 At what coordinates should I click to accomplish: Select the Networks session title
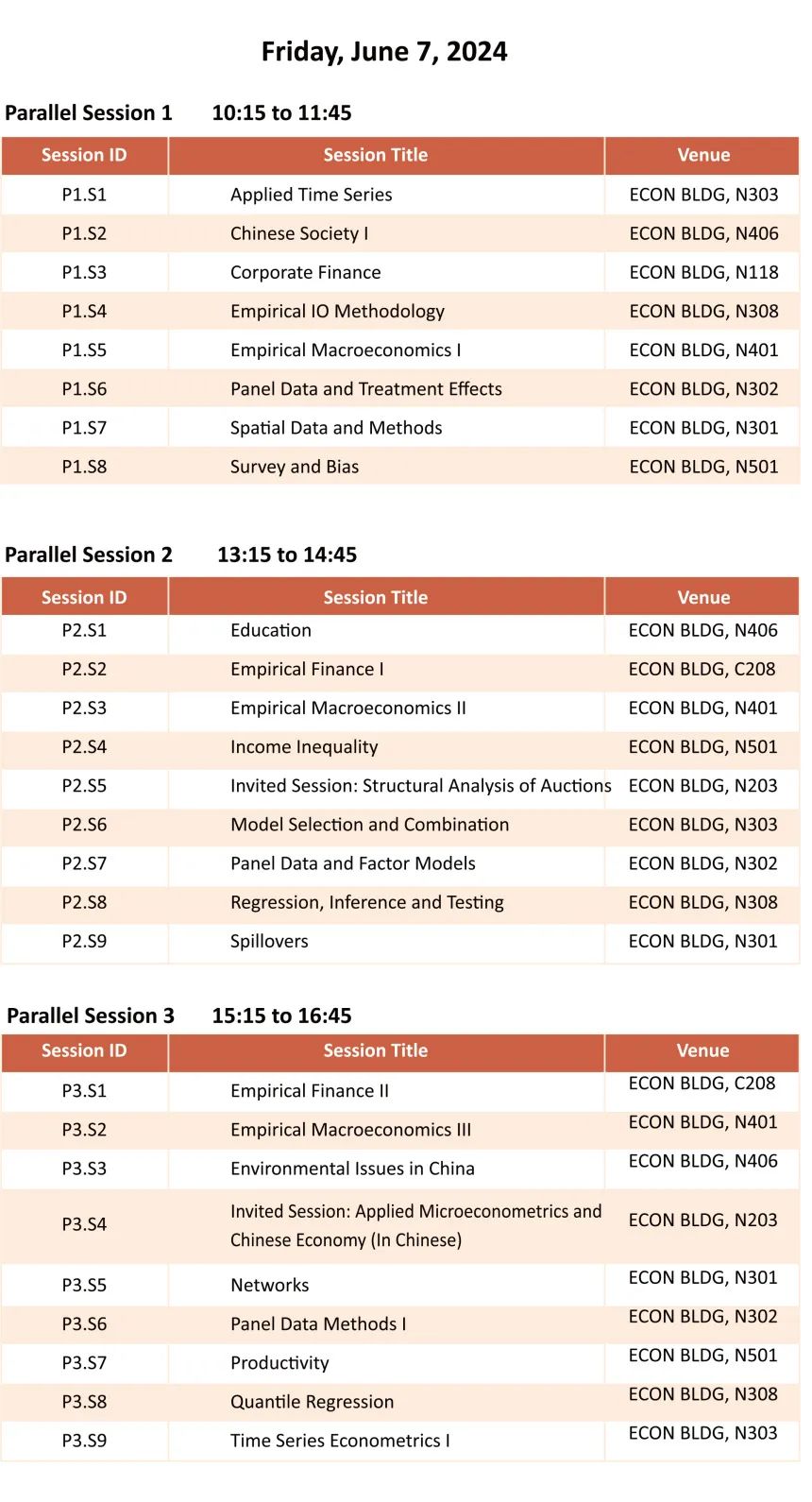[269, 1285]
